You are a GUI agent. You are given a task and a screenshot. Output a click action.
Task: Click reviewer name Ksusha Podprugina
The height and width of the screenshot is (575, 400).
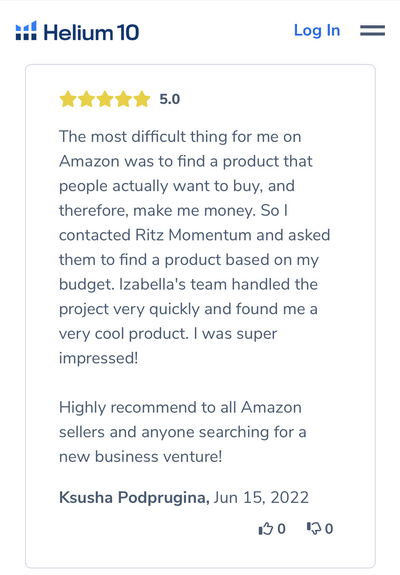tap(134, 498)
